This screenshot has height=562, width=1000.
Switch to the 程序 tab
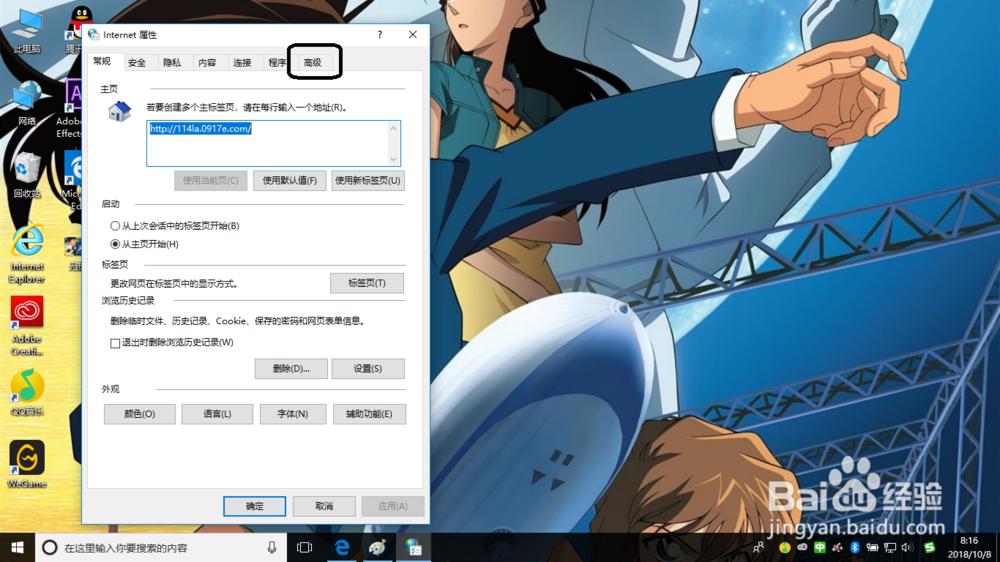point(277,63)
